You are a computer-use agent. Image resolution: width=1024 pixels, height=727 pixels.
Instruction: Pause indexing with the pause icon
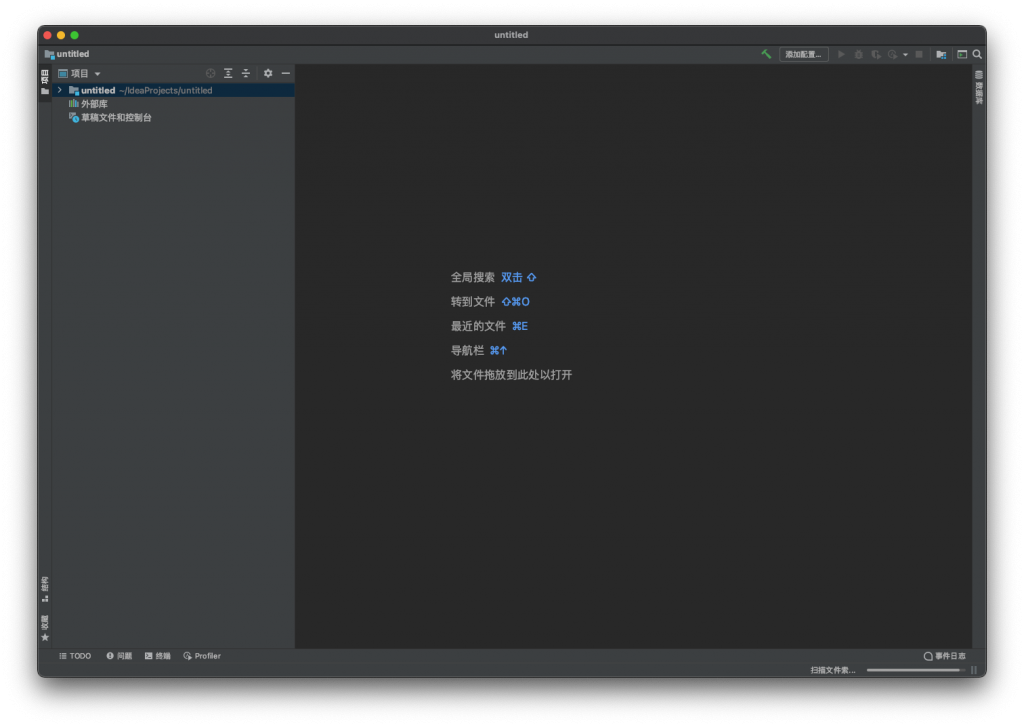pos(974,670)
